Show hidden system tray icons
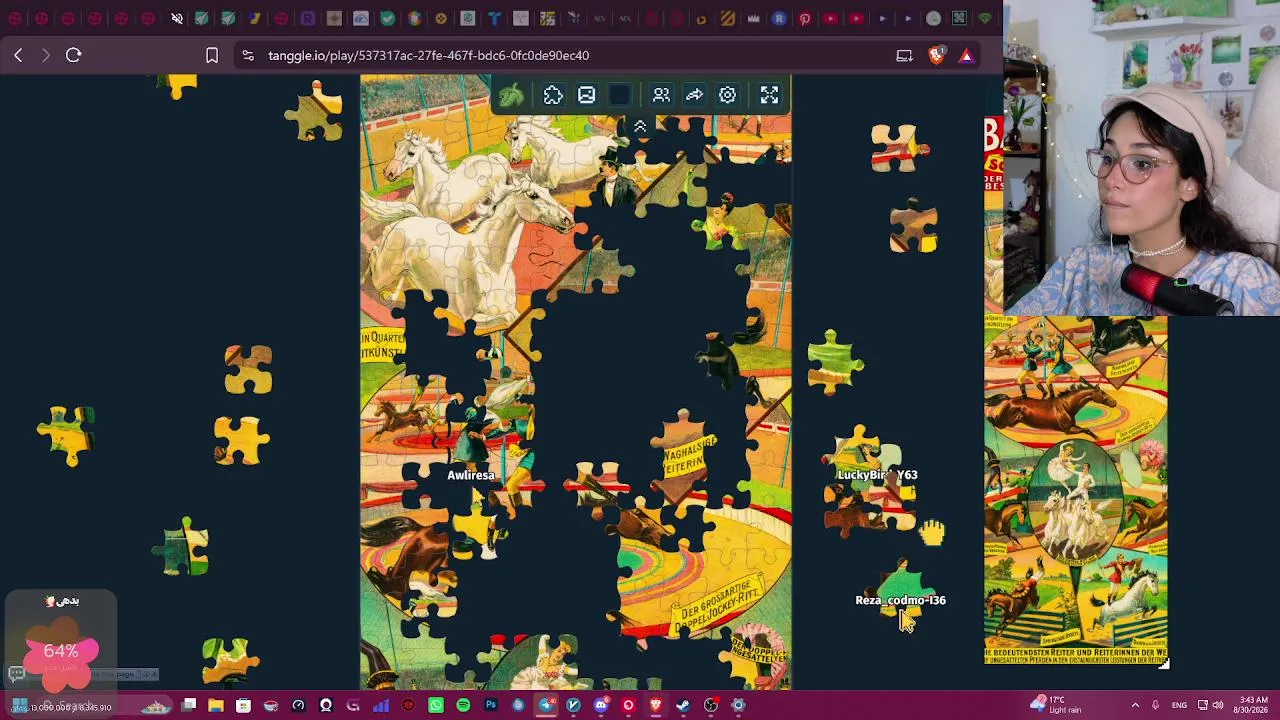 tap(1135, 705)
